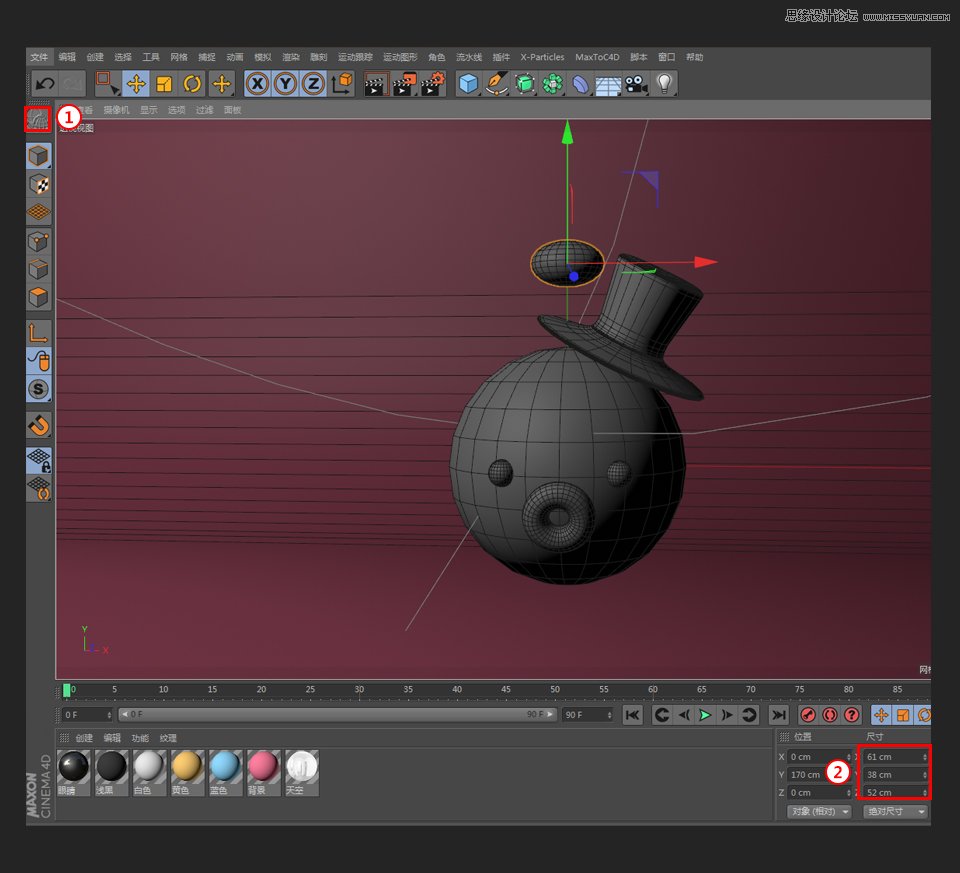The image size is (960, 873).
Task: Click the stepper on the 90 F end frame field
Action: [x=609, y=715]
